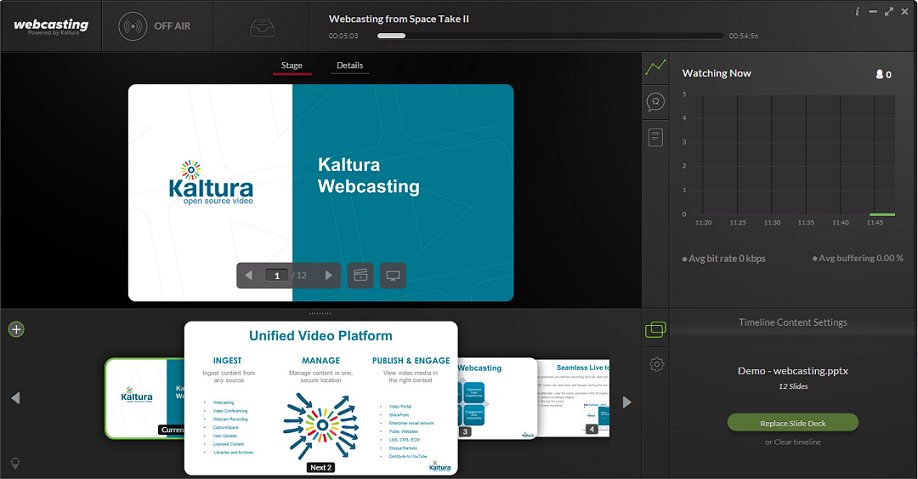Open the notes document panel

click(x=656, y=138)
